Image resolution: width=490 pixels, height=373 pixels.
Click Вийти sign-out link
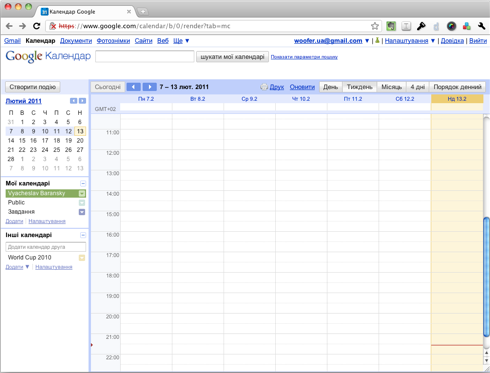click(478, 41)
